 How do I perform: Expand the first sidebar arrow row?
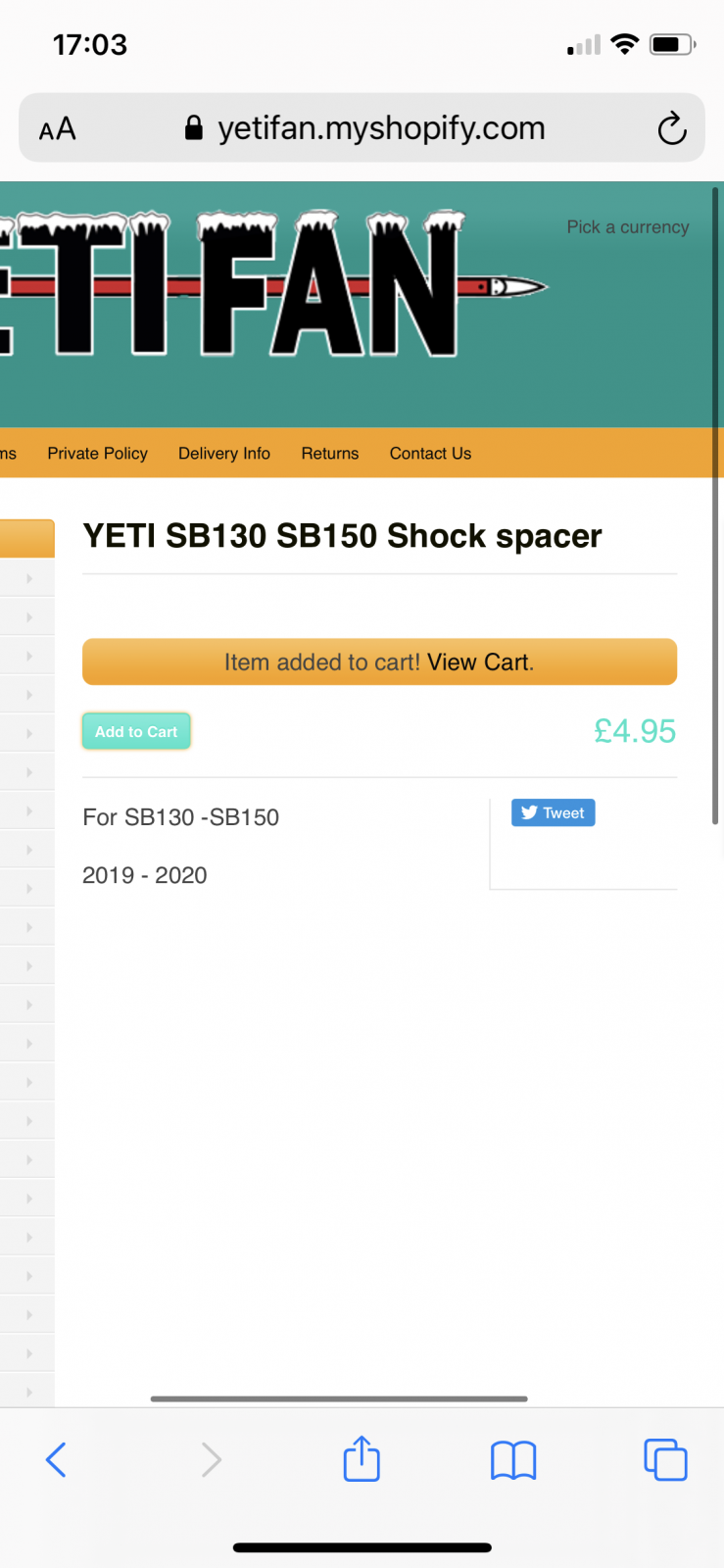click(x=28, y=579)
